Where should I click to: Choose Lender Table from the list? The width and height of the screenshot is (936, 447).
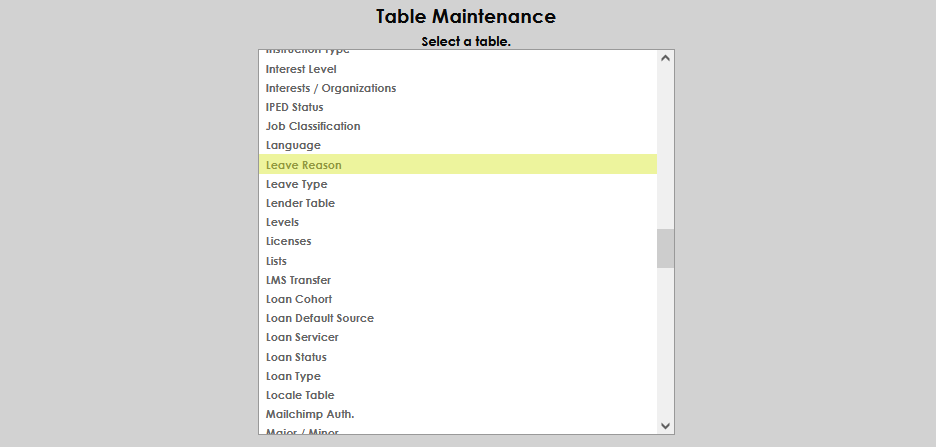[x=300, y=203]
